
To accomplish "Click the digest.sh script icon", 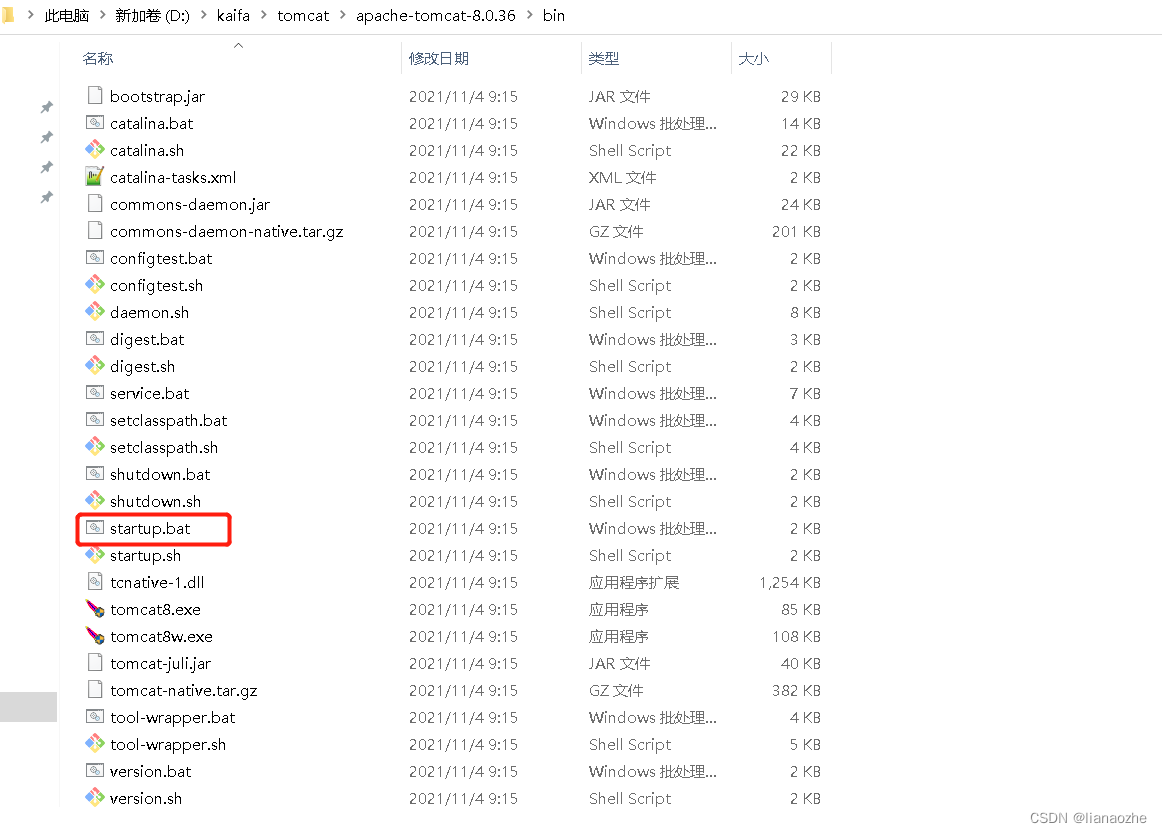I will coord(95,365).
